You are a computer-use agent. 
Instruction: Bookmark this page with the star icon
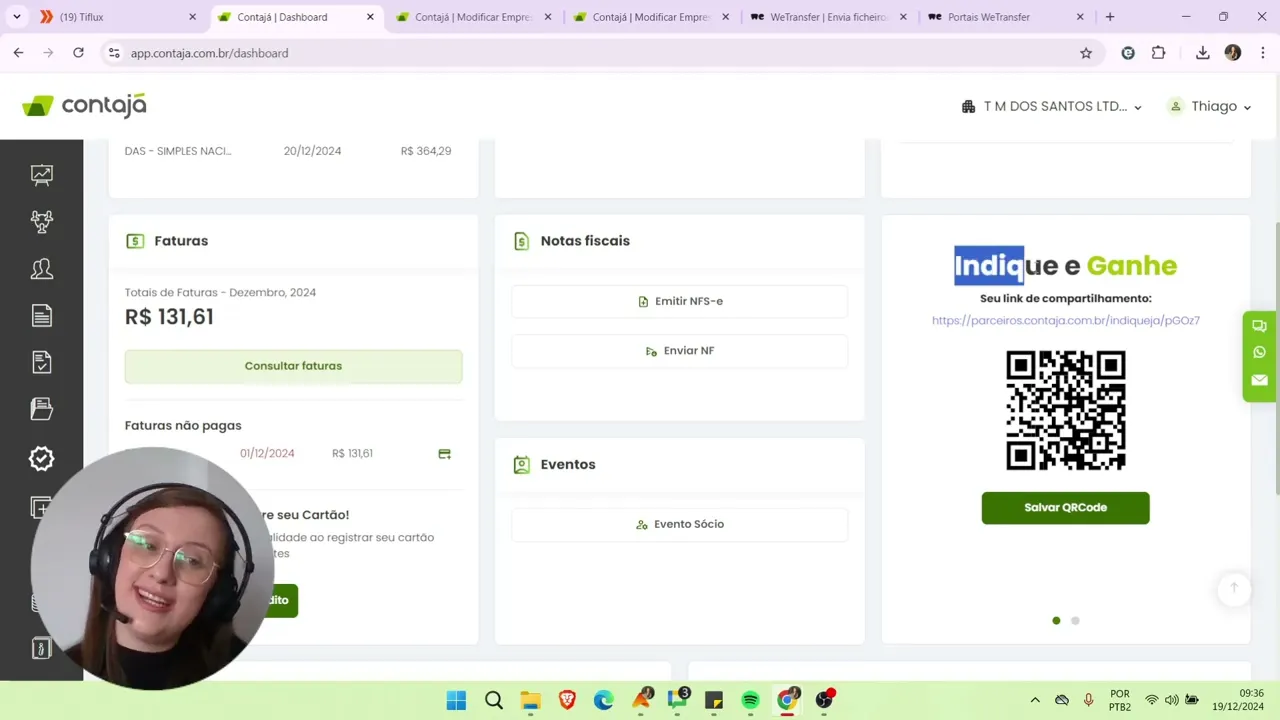click(x=1086, y=53)
